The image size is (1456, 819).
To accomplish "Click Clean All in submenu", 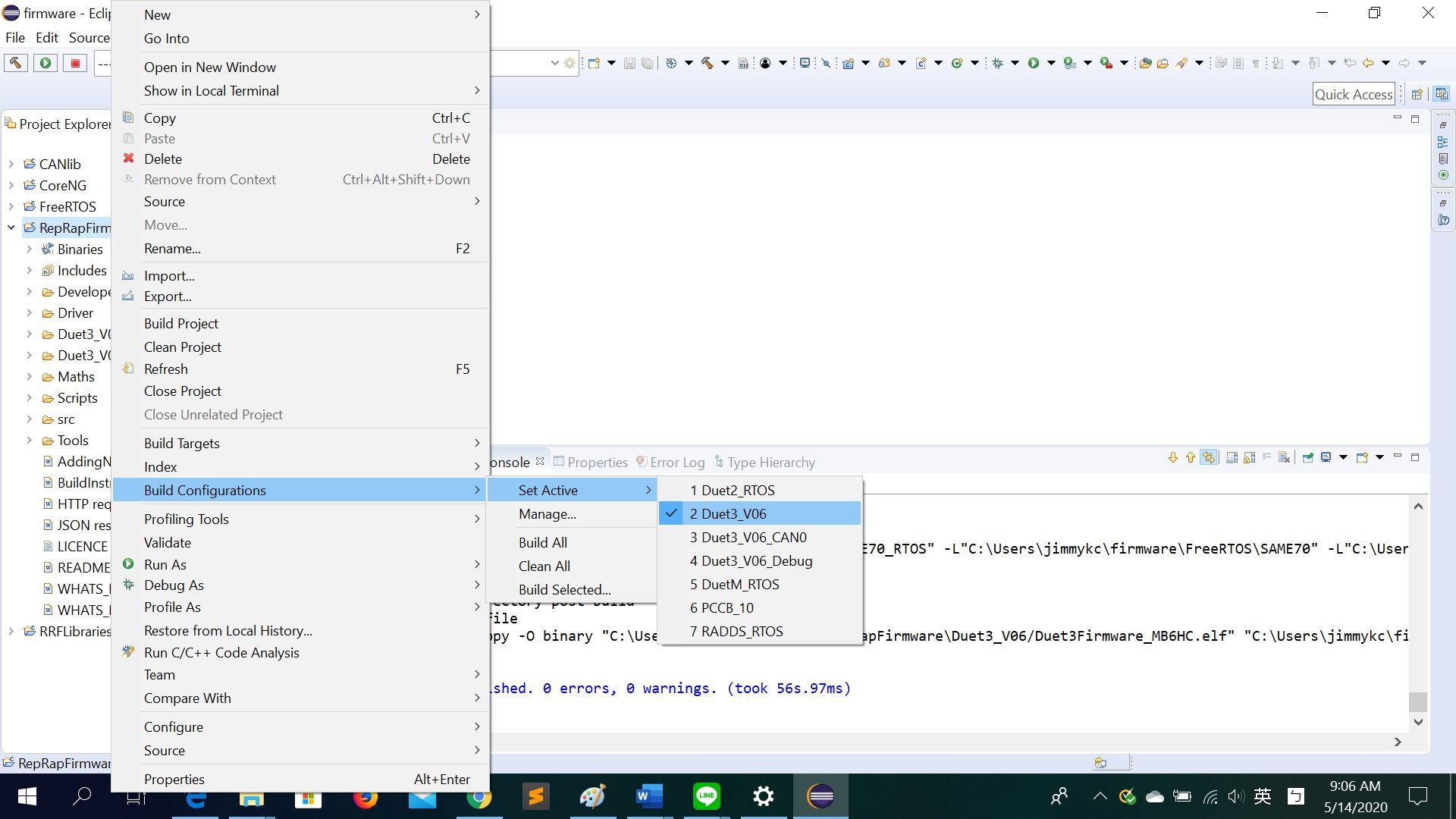I will click(571, 566).
